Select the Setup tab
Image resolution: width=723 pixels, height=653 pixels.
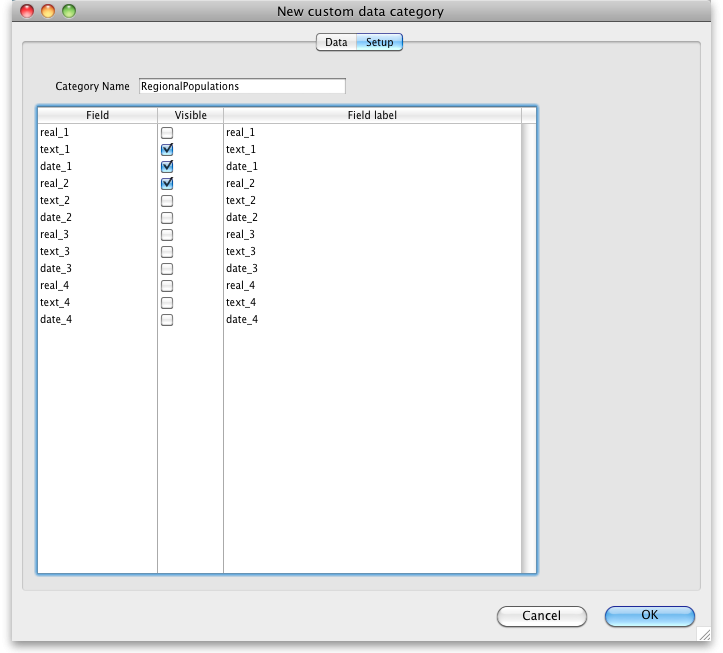[379, 42]
